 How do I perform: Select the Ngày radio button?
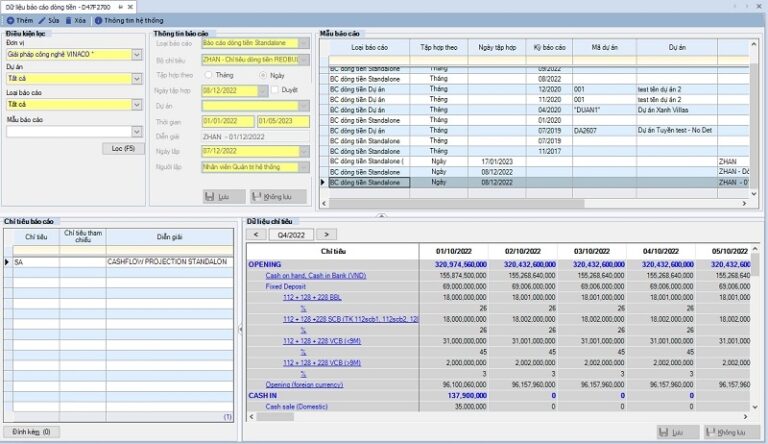pos(263,75)
